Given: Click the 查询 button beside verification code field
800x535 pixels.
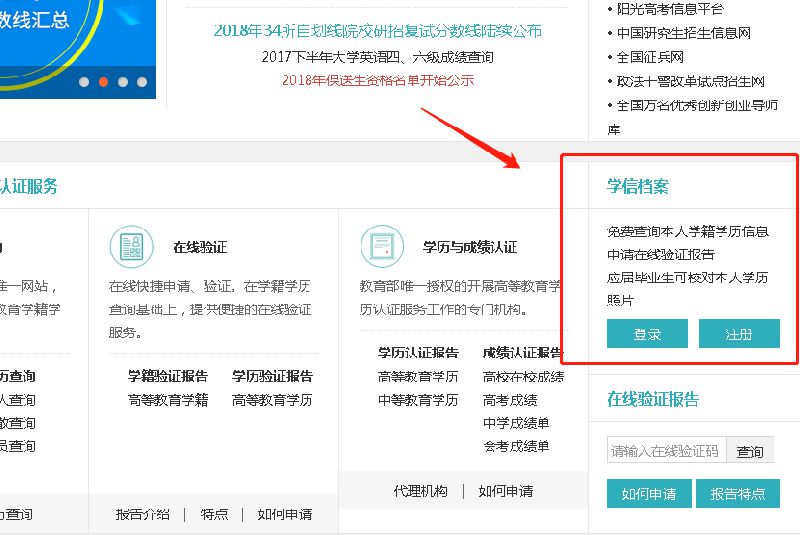Looking at the screenshot, I should (750, 450).
